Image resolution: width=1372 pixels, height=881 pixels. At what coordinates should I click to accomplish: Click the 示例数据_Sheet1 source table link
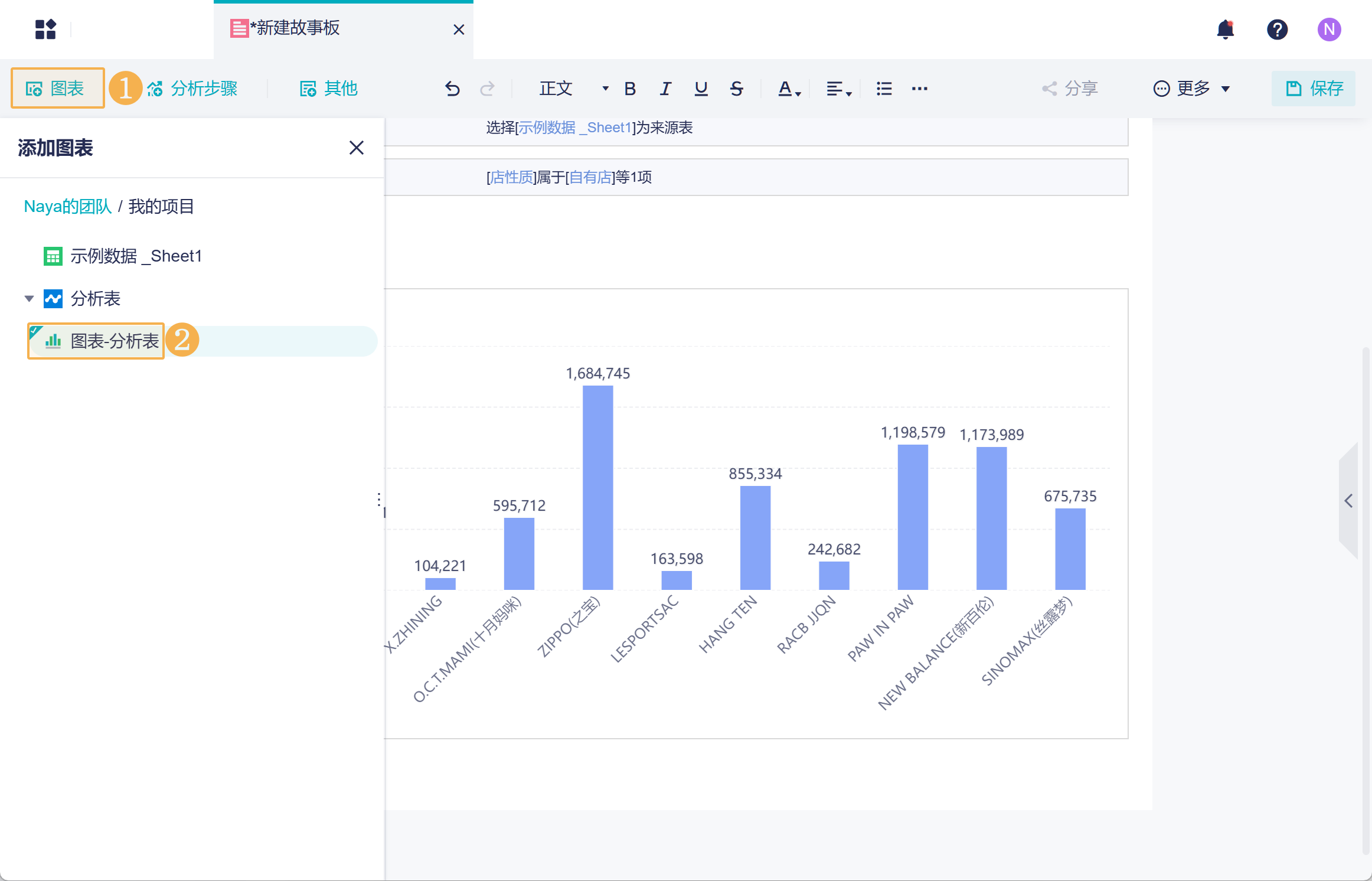[575, 128]
